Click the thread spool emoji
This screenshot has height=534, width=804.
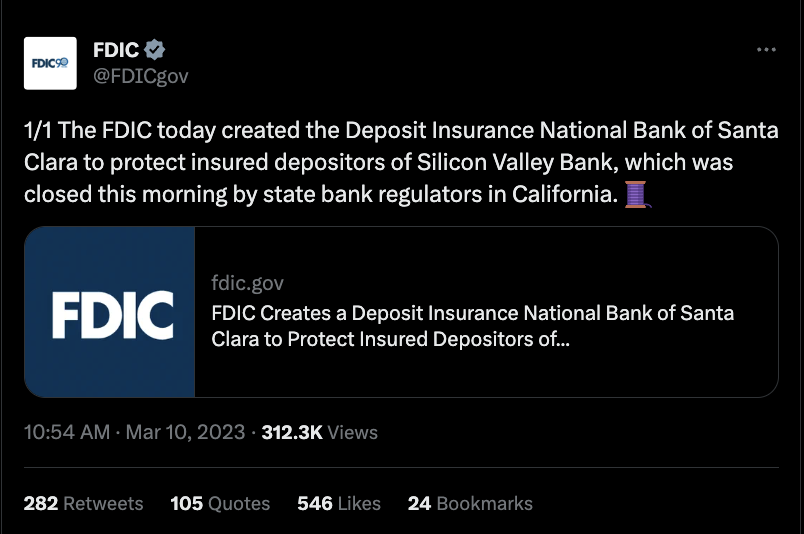[636, 193]
